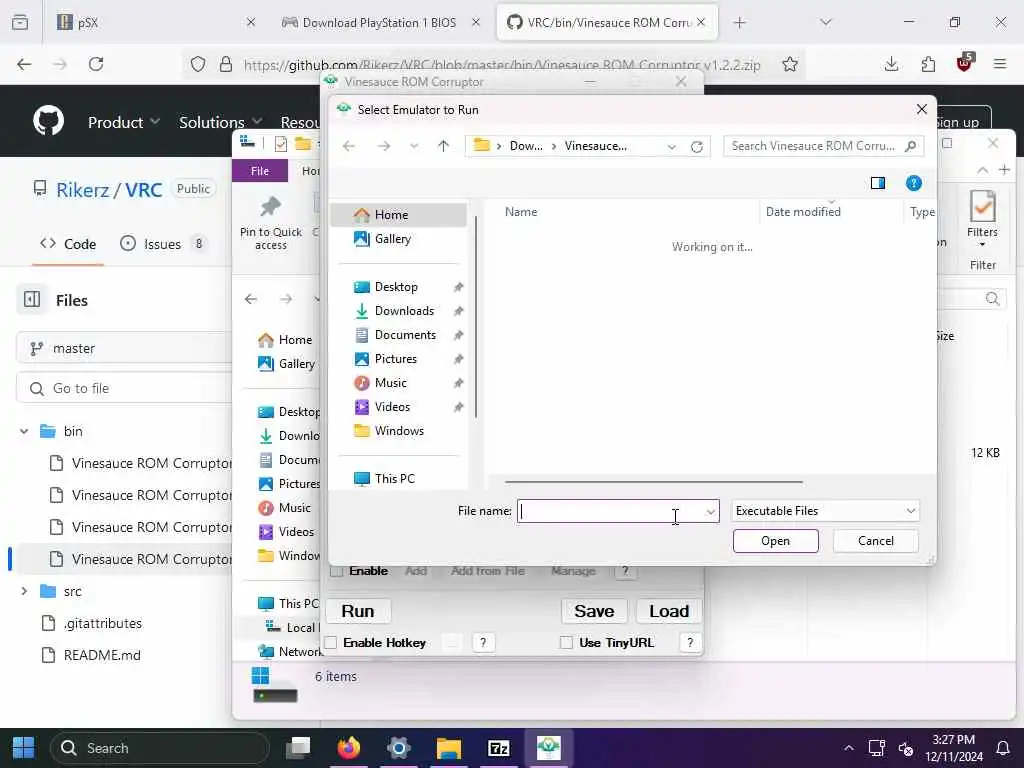This screenshot has width=1024, height=768.
Task: Open Filters in the File Explorer ribbon
Action: pos(982,219)
